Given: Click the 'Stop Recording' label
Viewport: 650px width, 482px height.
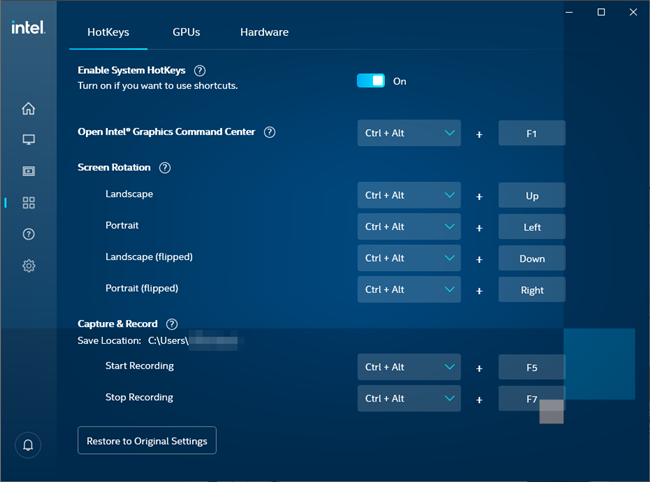Looking at the screenshot, I should 139,397.
